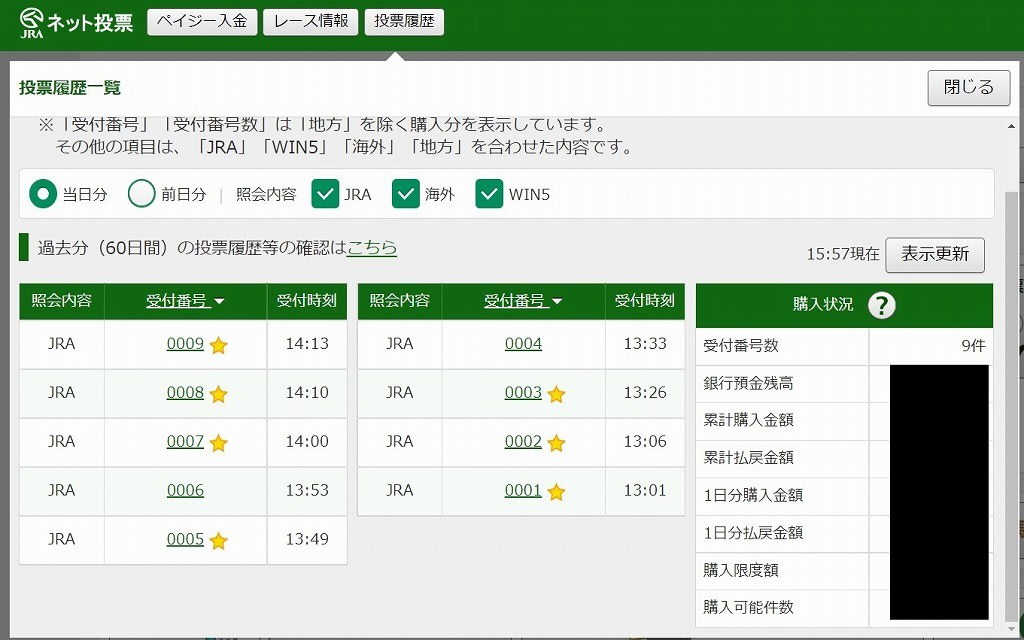Click the 購入限度額 row label
Image resolution: width=1024 pixels, height=640 pixels.
coord(741,570)
